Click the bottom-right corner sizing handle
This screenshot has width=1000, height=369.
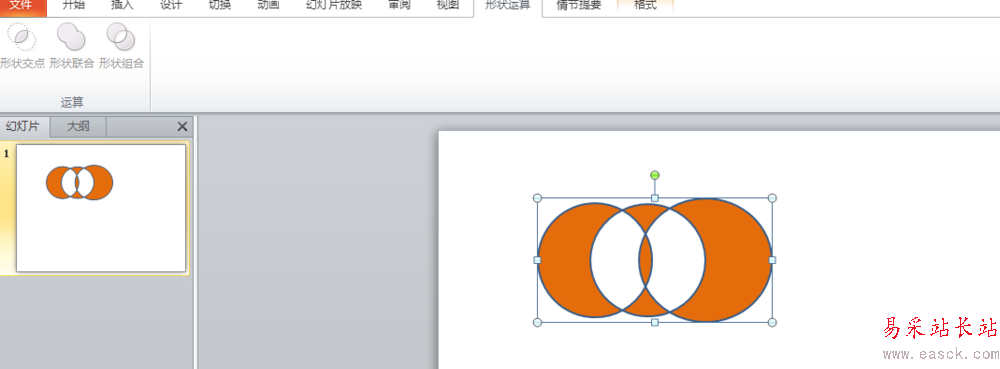click(772, 322)
